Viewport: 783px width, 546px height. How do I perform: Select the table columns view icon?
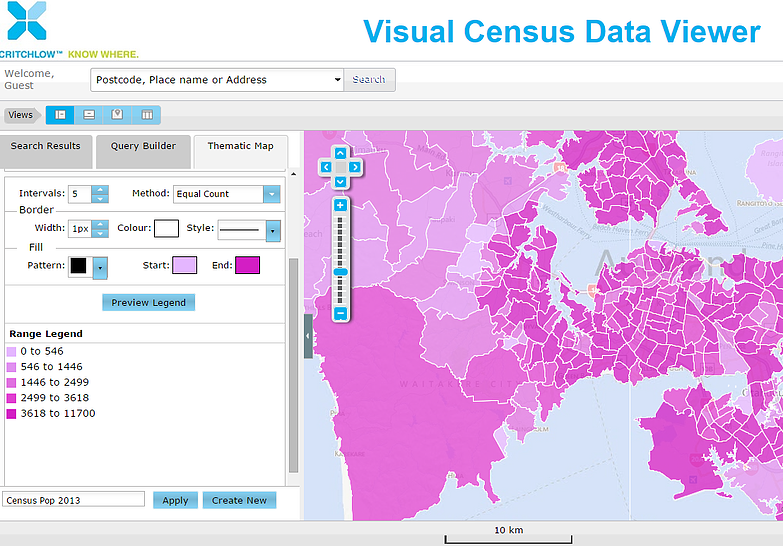coord(147,115)
